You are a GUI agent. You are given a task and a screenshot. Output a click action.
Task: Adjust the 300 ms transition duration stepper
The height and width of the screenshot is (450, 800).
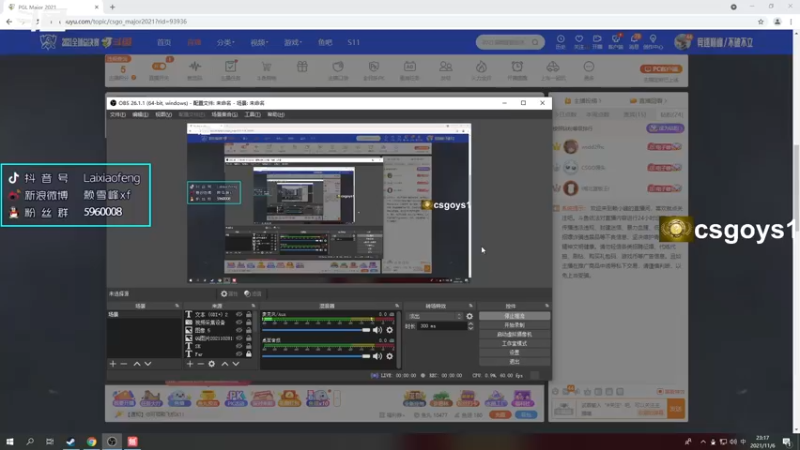470,326
